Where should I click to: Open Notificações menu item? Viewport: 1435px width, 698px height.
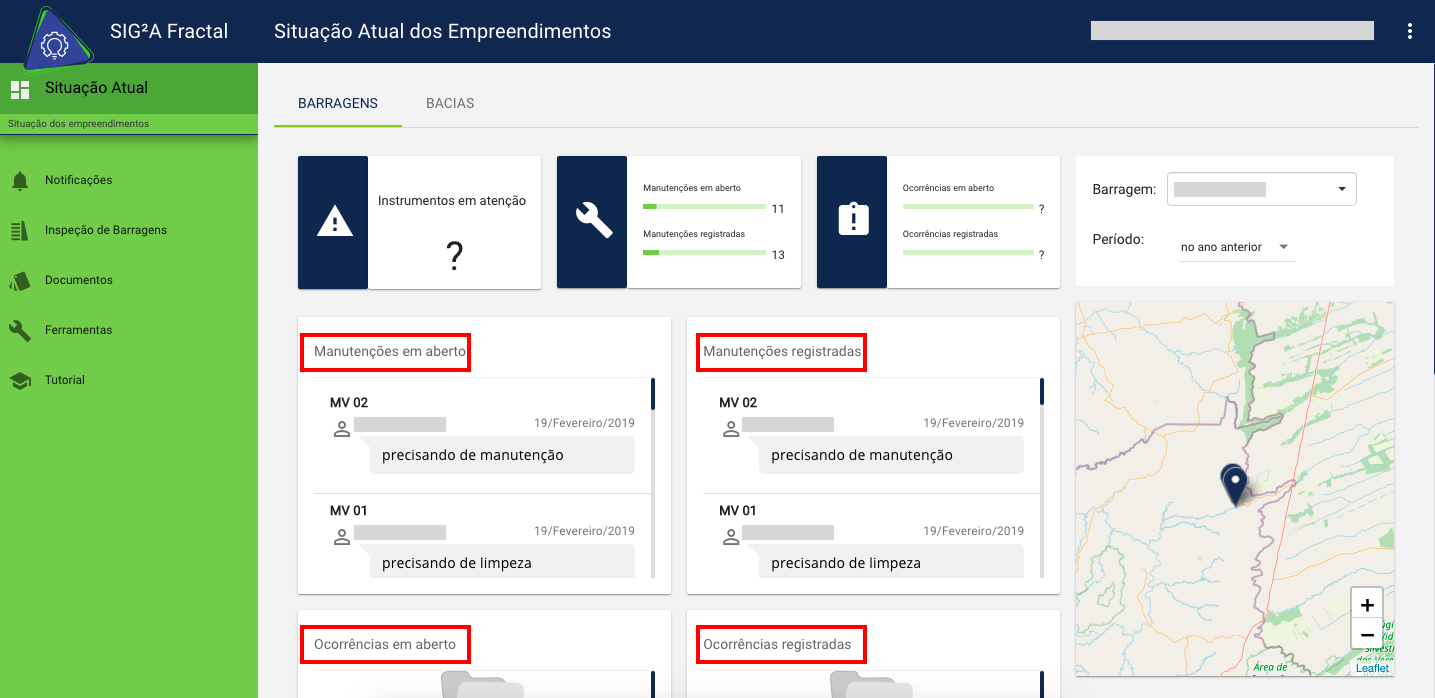[x=129, y=181]
